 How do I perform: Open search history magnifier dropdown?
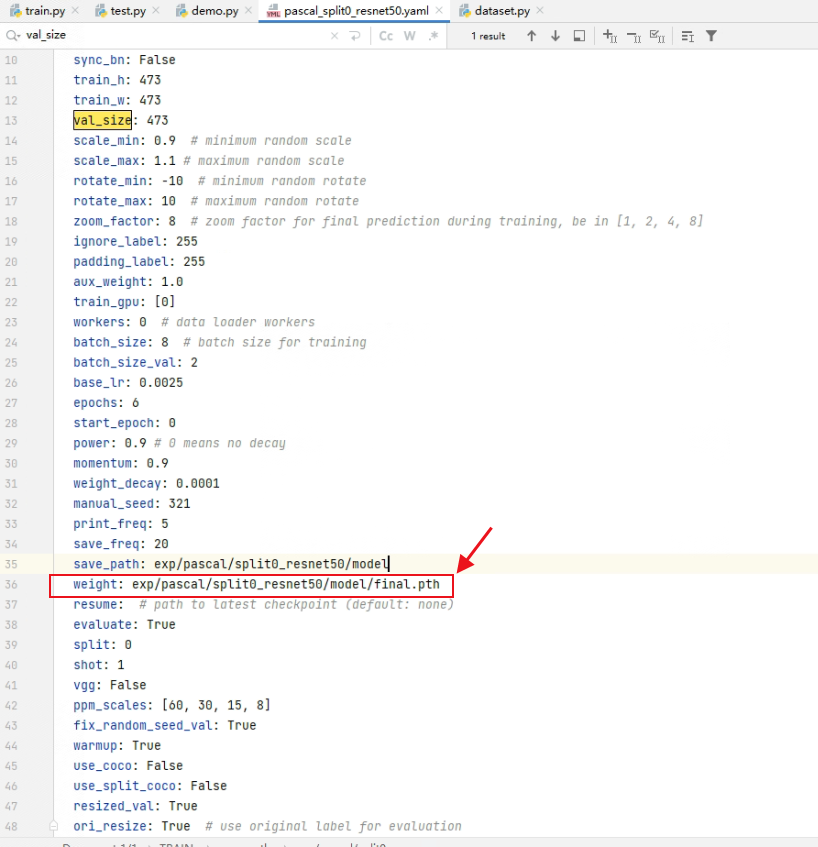click(13, 36)
